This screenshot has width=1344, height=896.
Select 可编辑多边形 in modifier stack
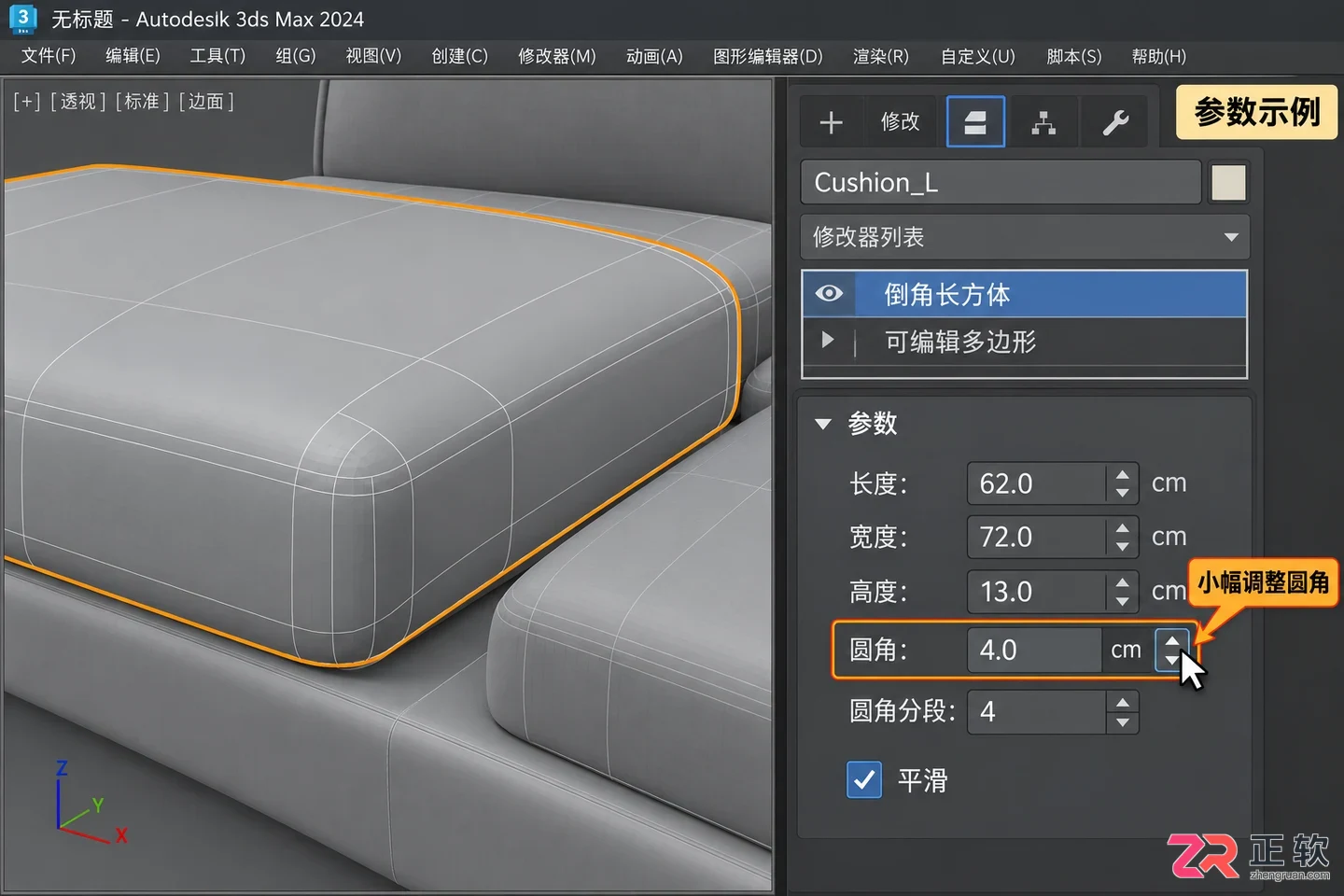click(1024, 342)
